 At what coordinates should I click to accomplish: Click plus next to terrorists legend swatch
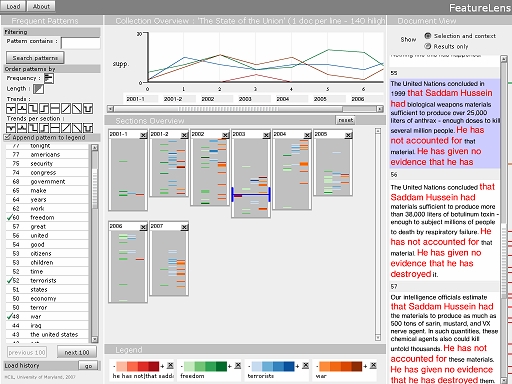coord(298,366)
